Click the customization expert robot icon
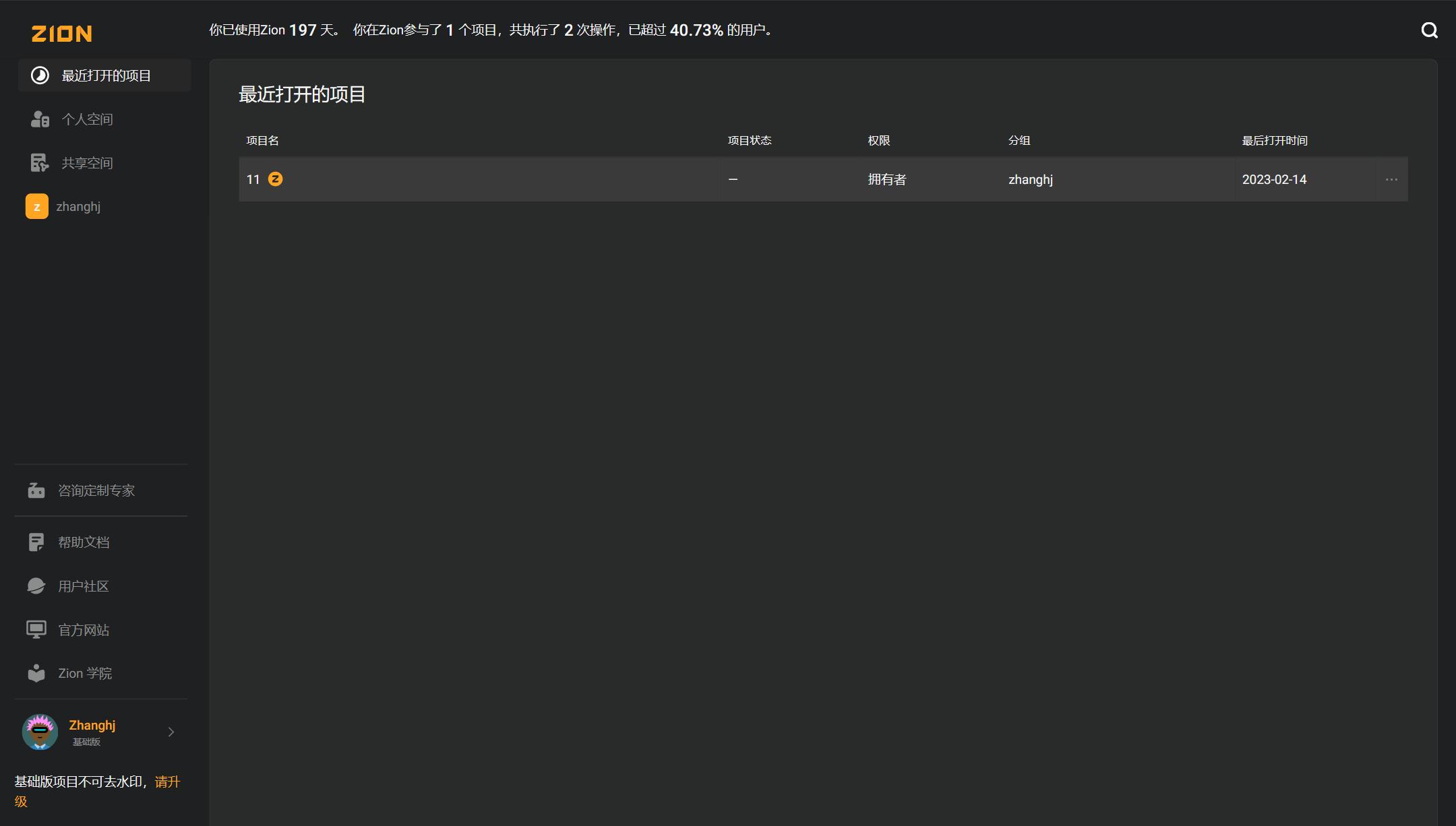This screenshot has width=1456, height=826. tap(36, 490)
